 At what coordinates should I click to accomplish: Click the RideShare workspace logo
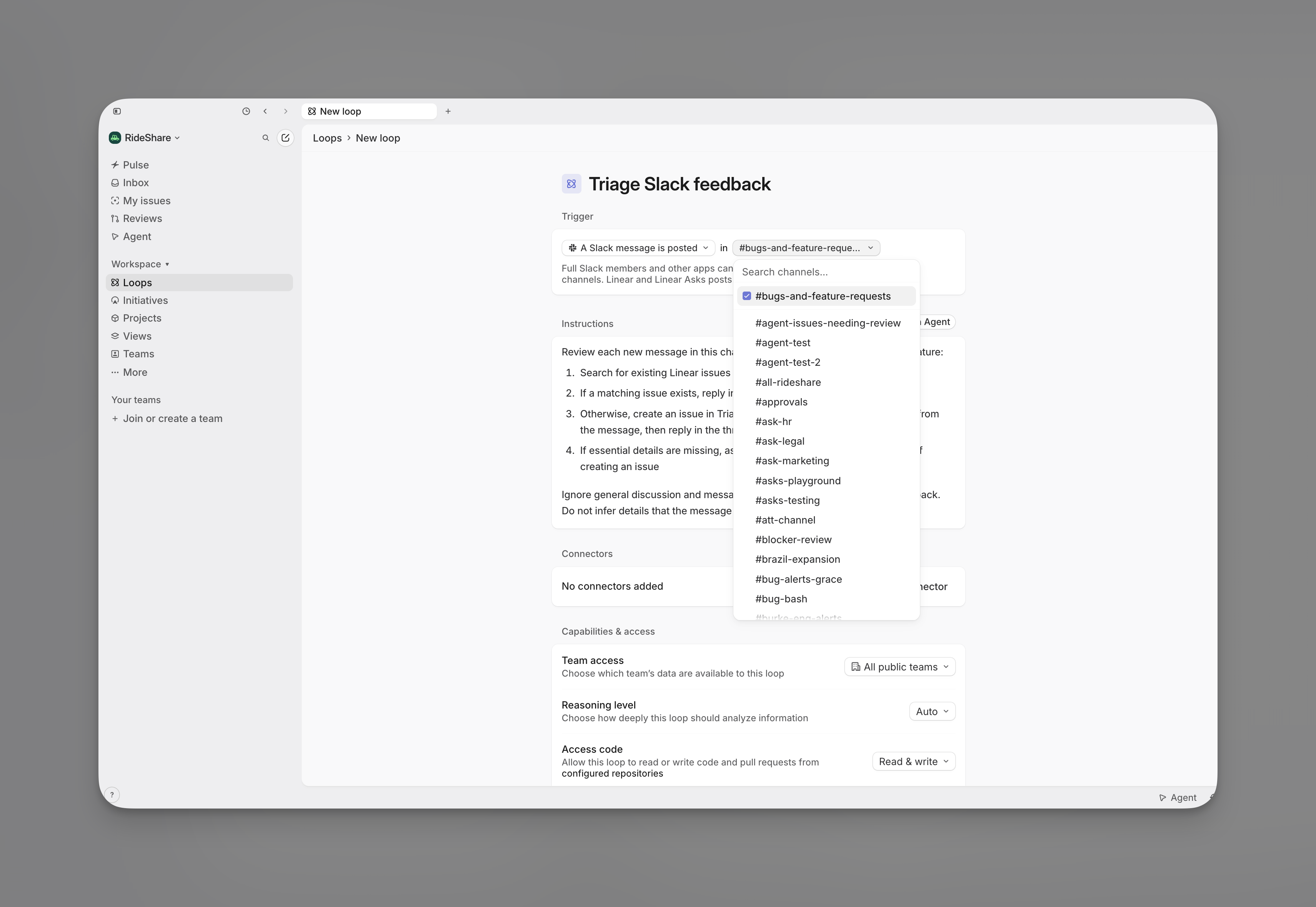click(x=115, y=138)
